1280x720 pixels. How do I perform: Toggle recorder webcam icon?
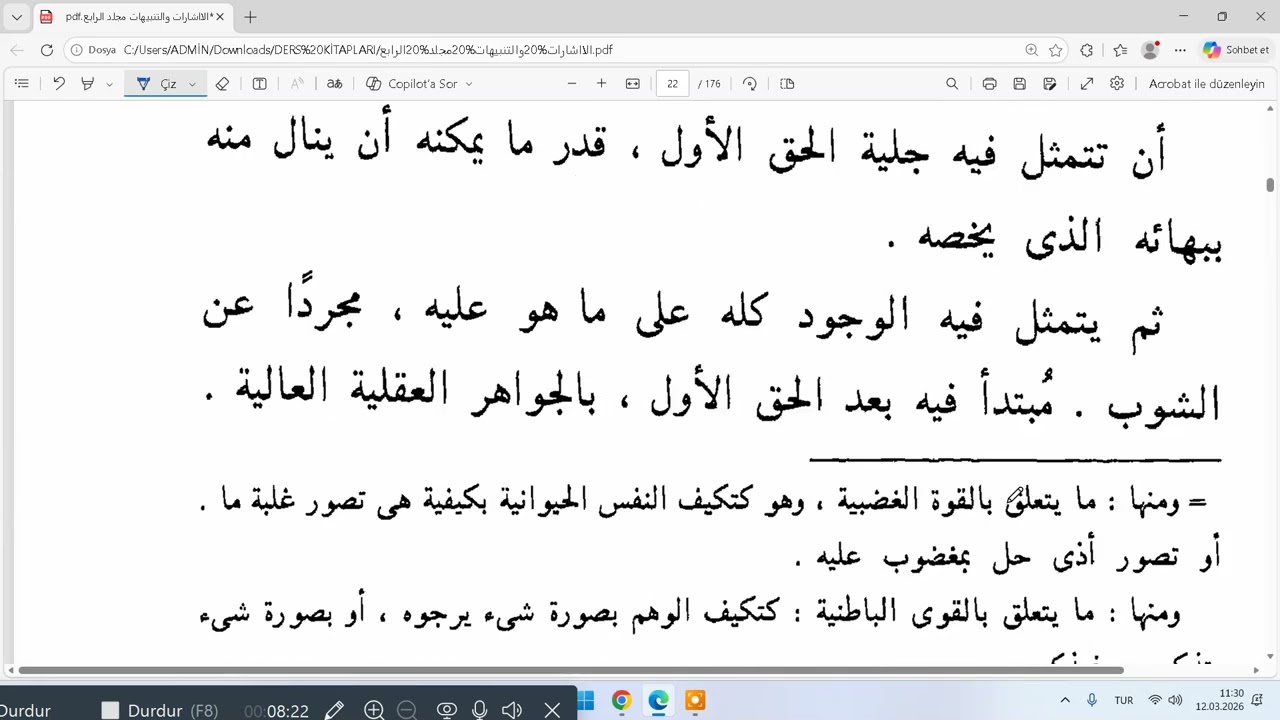(x=447, y=710)
